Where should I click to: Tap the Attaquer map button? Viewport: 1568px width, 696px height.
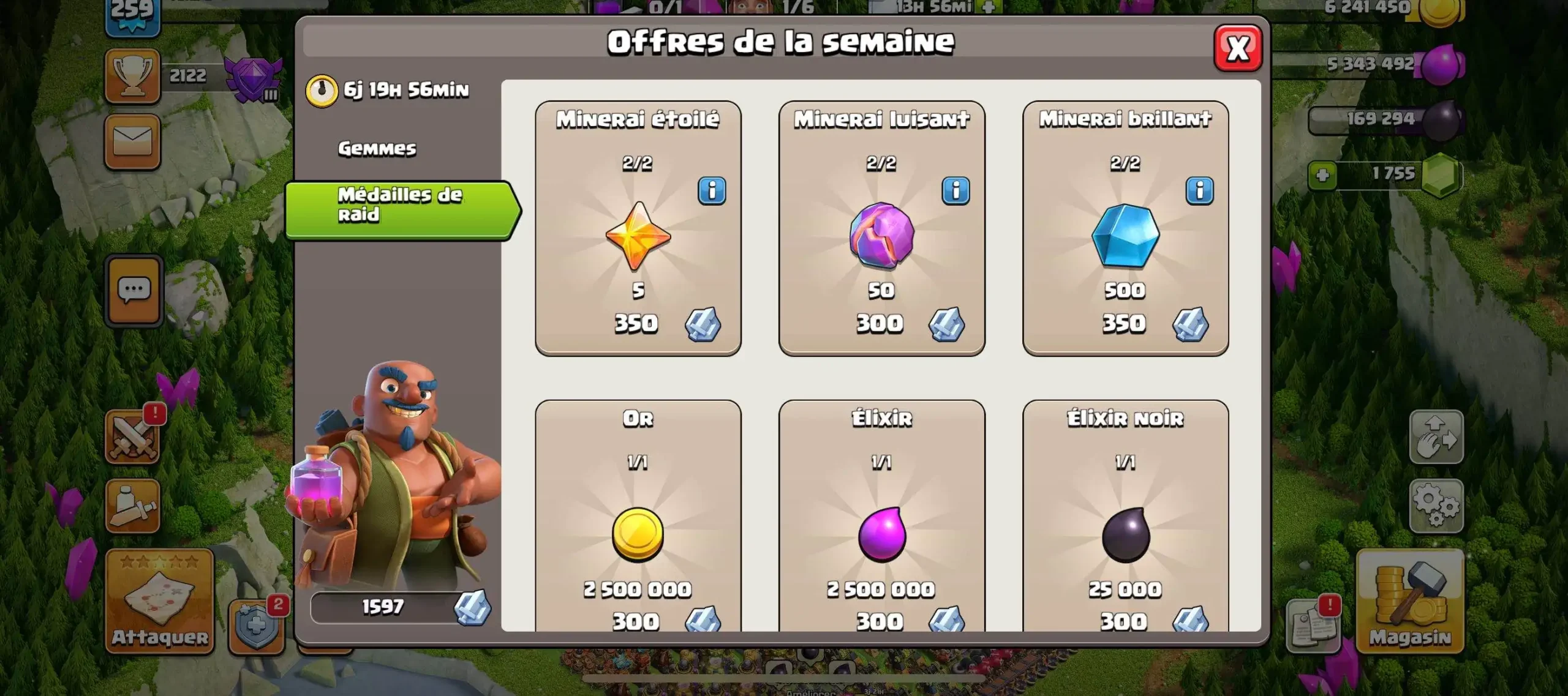tap(160, 602)
